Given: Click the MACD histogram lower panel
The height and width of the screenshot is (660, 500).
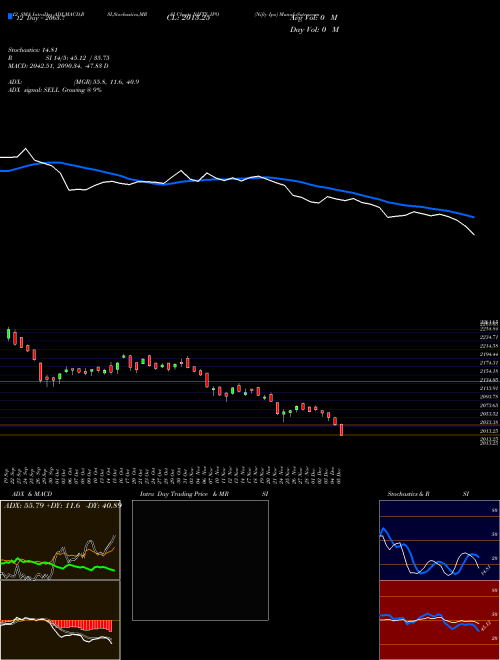Looking at the screenshot, I should click(x=60, y=620).
